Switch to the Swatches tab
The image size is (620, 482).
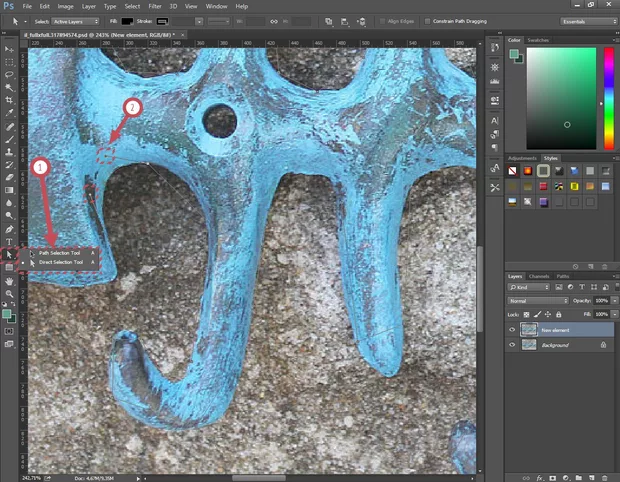tap(538, 40)
